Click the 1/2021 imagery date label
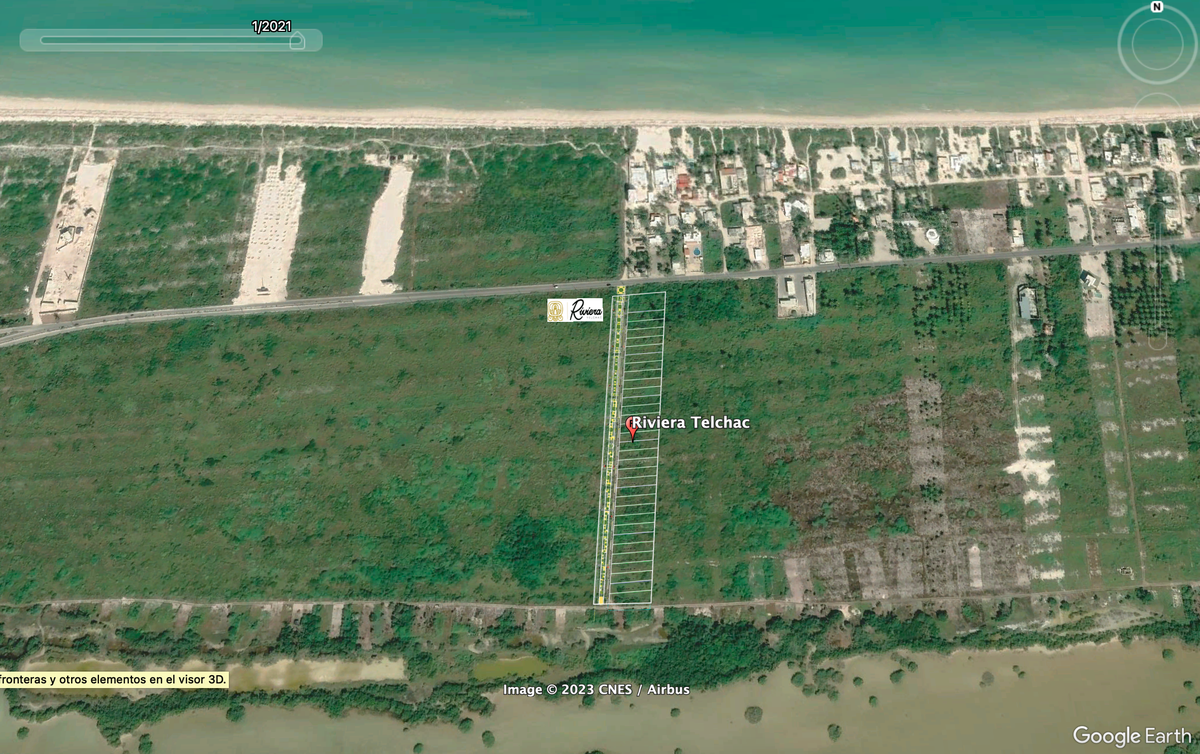The width and height of the screenshot is (1200, 754). [x=271, y=26]
